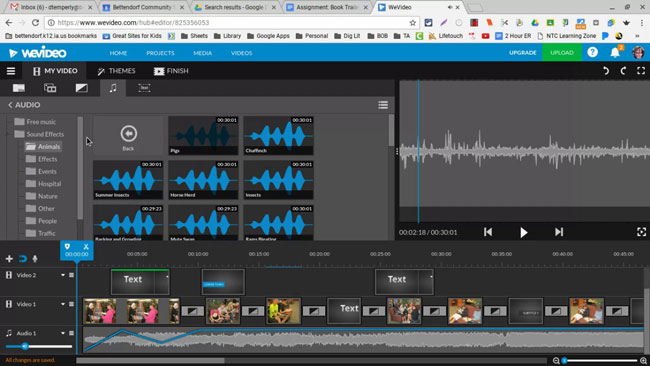This screenshot has height=366, width=650.
Task: Undo the last edit
Action: point(606,71)
